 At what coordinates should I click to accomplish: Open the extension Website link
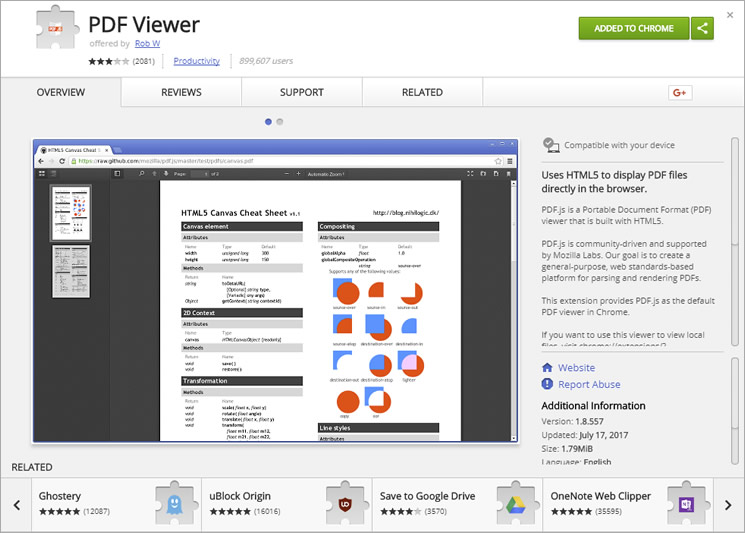576,368
